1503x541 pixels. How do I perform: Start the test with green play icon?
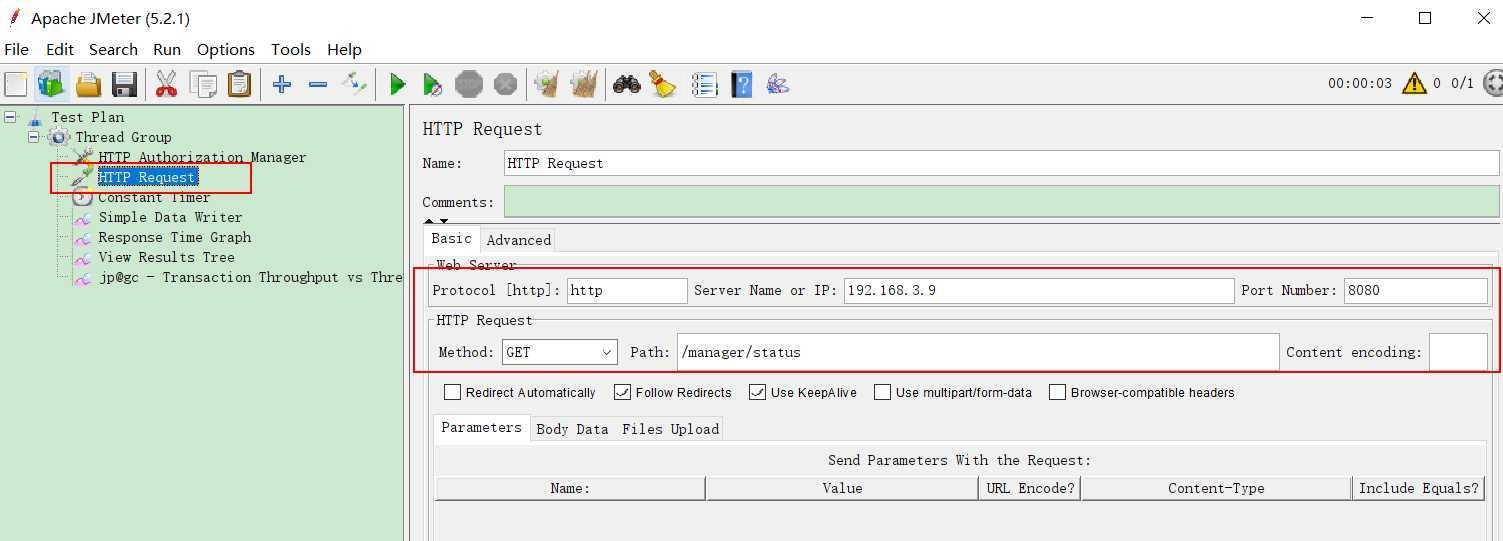click(397, 84)
